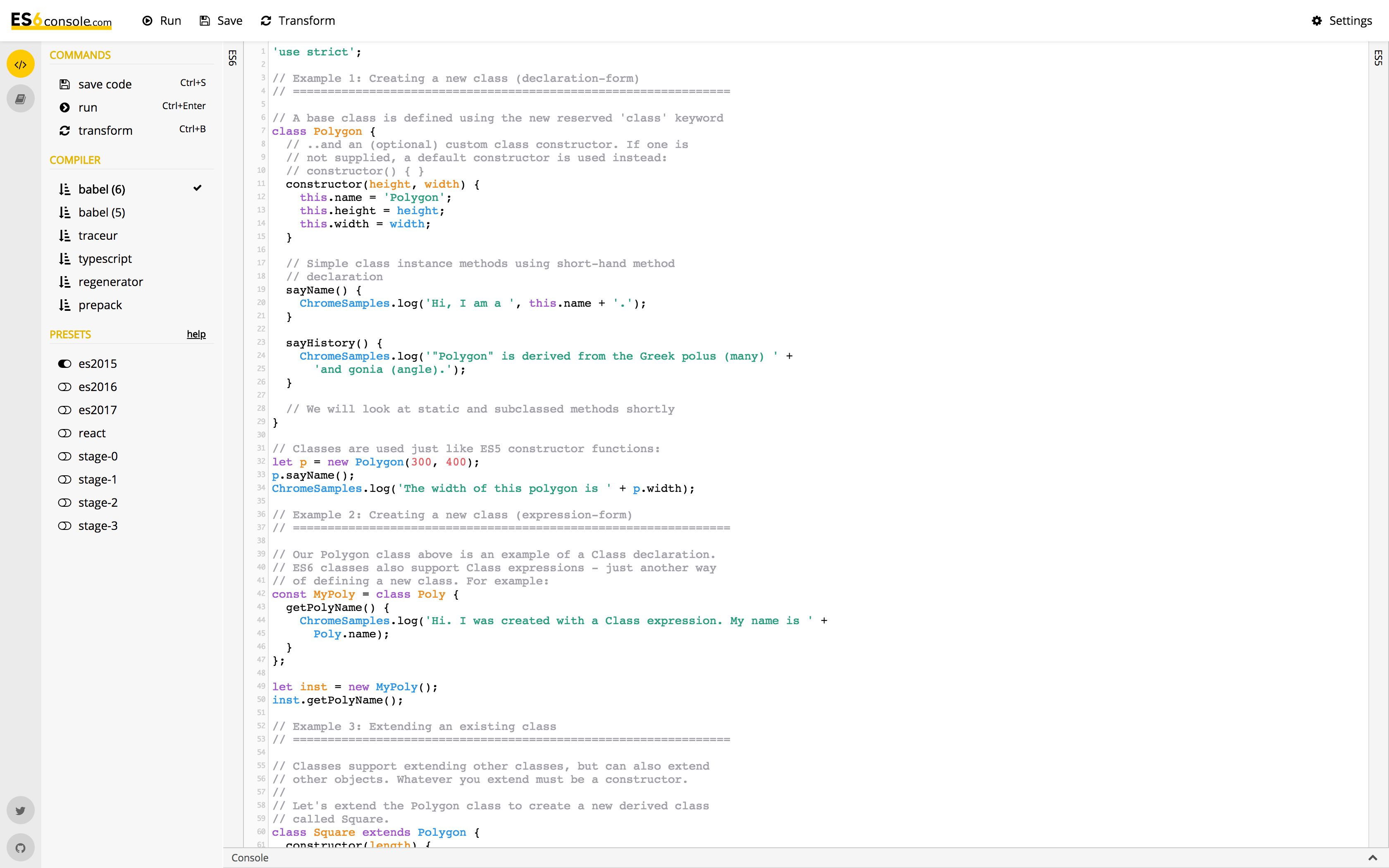1389x868 pixels.
Task: Click Run in the top toolbar
Action: click(x=162, y=21)
